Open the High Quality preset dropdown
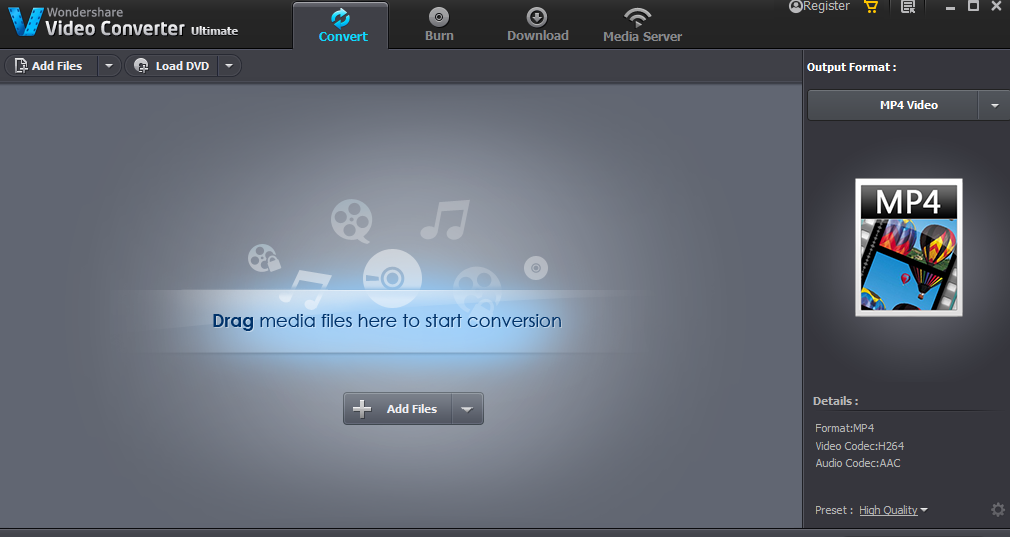1010x537 pixels. tap(893, 510)
